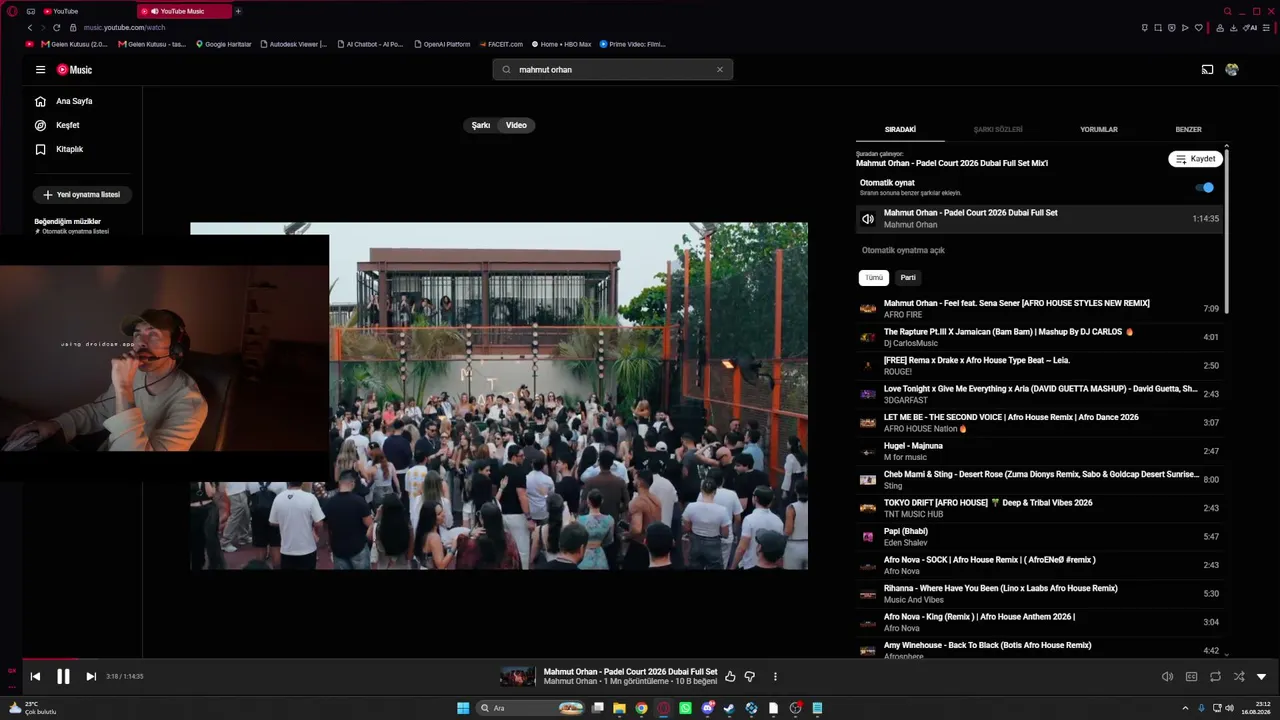Click the now-playing album thumbnail in player bar

pos(517,677)
